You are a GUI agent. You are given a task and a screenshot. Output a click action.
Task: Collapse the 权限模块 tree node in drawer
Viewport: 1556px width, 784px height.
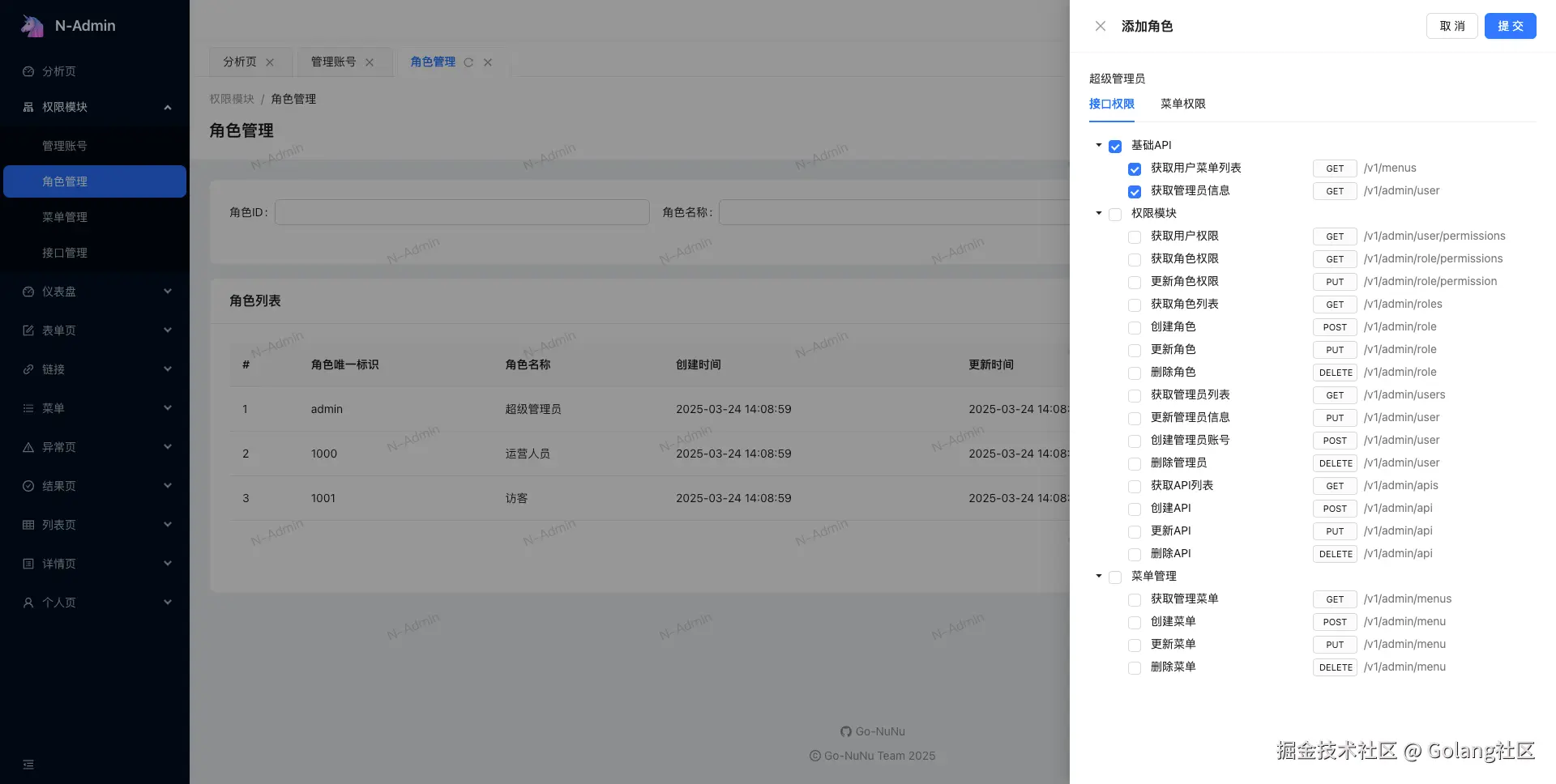click(x=1099, y=213)
